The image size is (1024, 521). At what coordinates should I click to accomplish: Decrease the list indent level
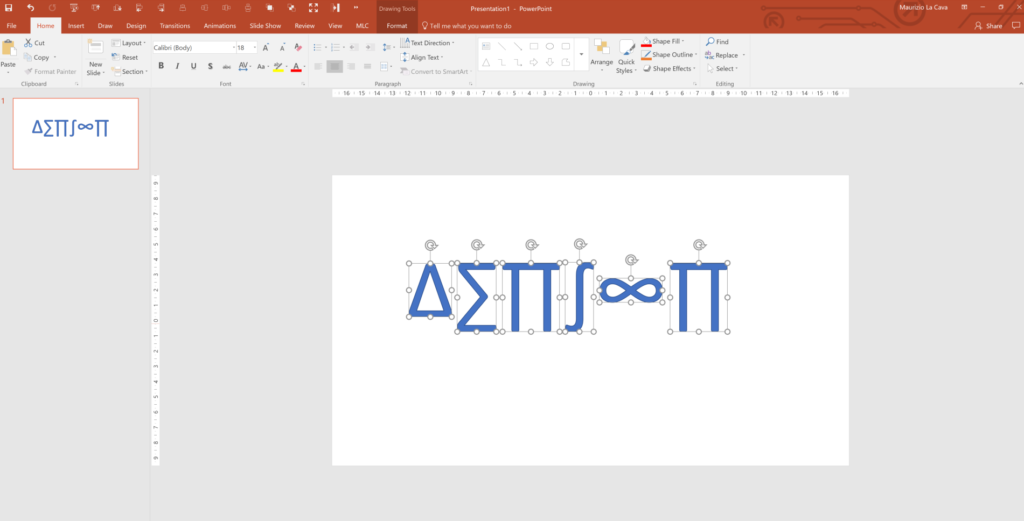tap(354, 48)
